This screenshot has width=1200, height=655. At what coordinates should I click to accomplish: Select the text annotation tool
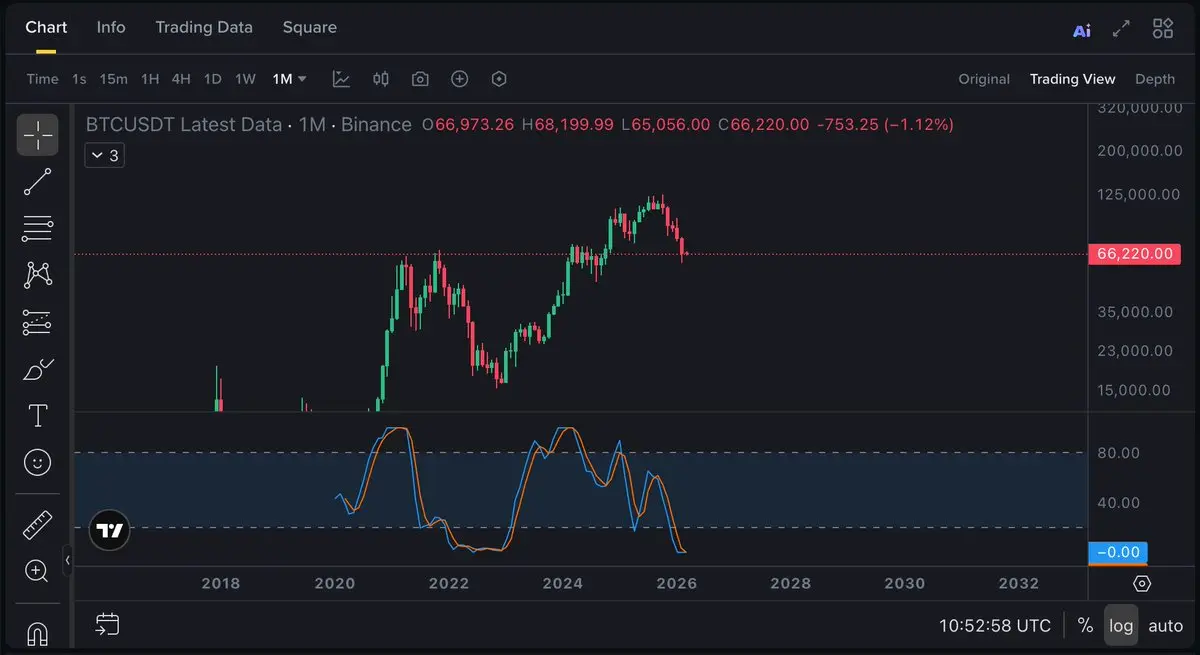pos(37,415)
